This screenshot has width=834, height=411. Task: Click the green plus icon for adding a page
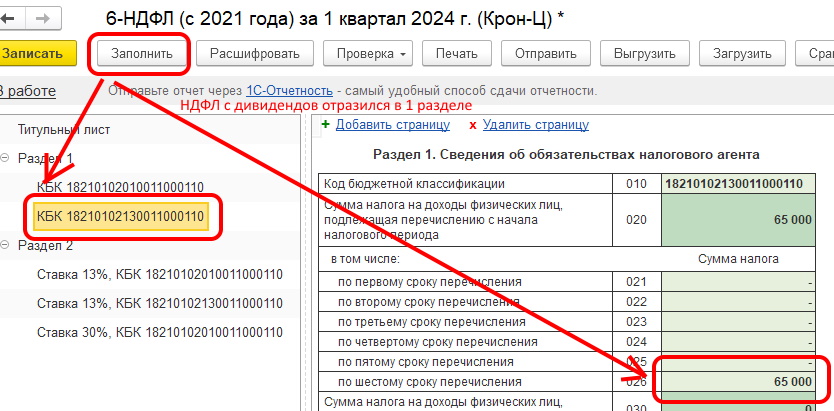(326, 124)
